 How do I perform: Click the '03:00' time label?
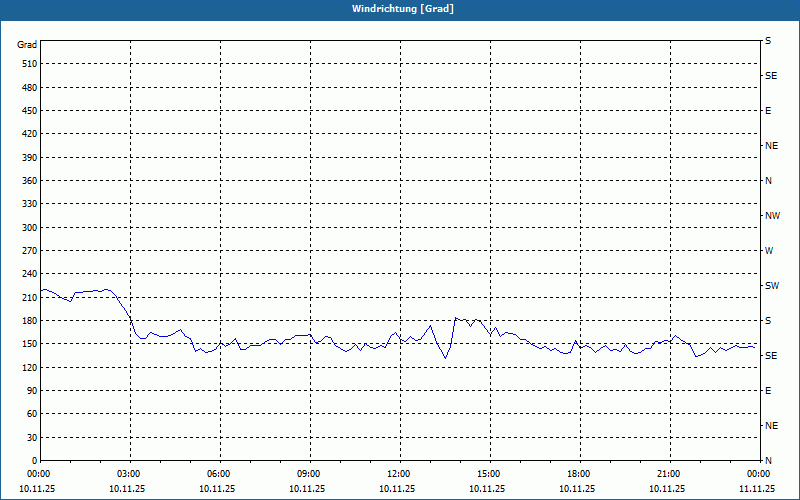tap(130, 474)
